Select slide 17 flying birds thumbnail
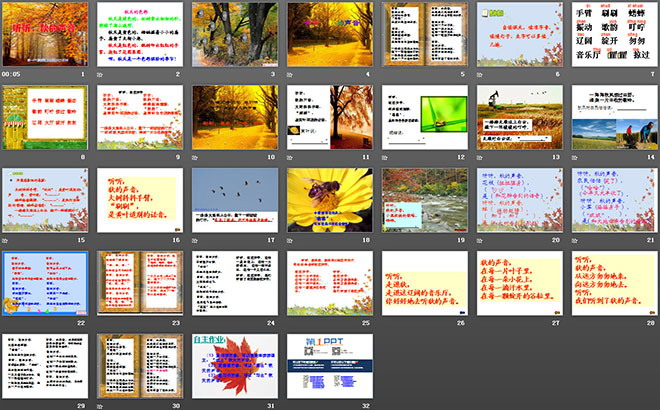This screenshot has width=660, height=410. point(235,200)
